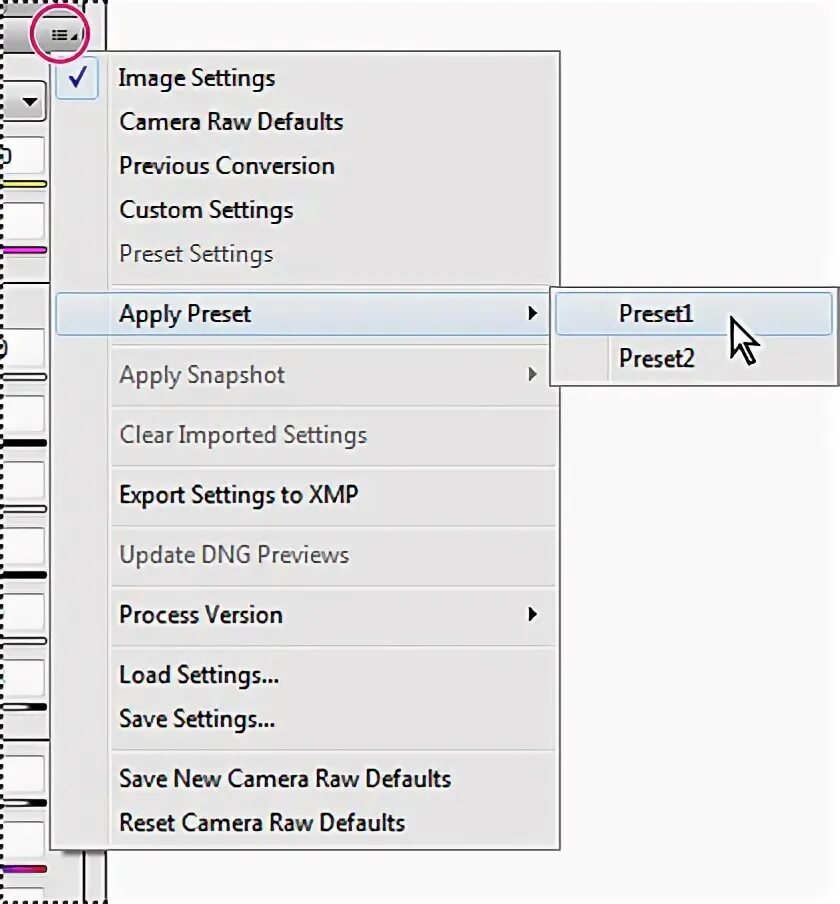The image size is (840, 904).
Task: Apply Preset1 from the submenu
Action: click(x=656, y=314)
